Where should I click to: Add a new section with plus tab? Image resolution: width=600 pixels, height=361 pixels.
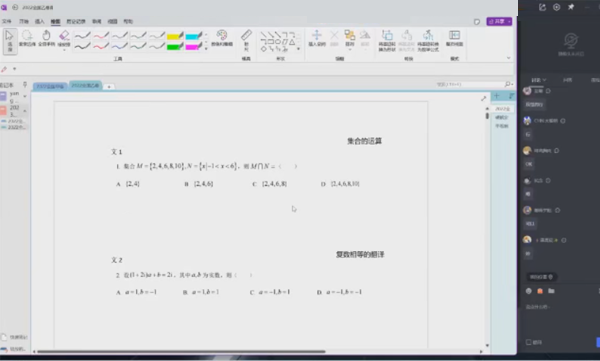click(x=109, y=87)
